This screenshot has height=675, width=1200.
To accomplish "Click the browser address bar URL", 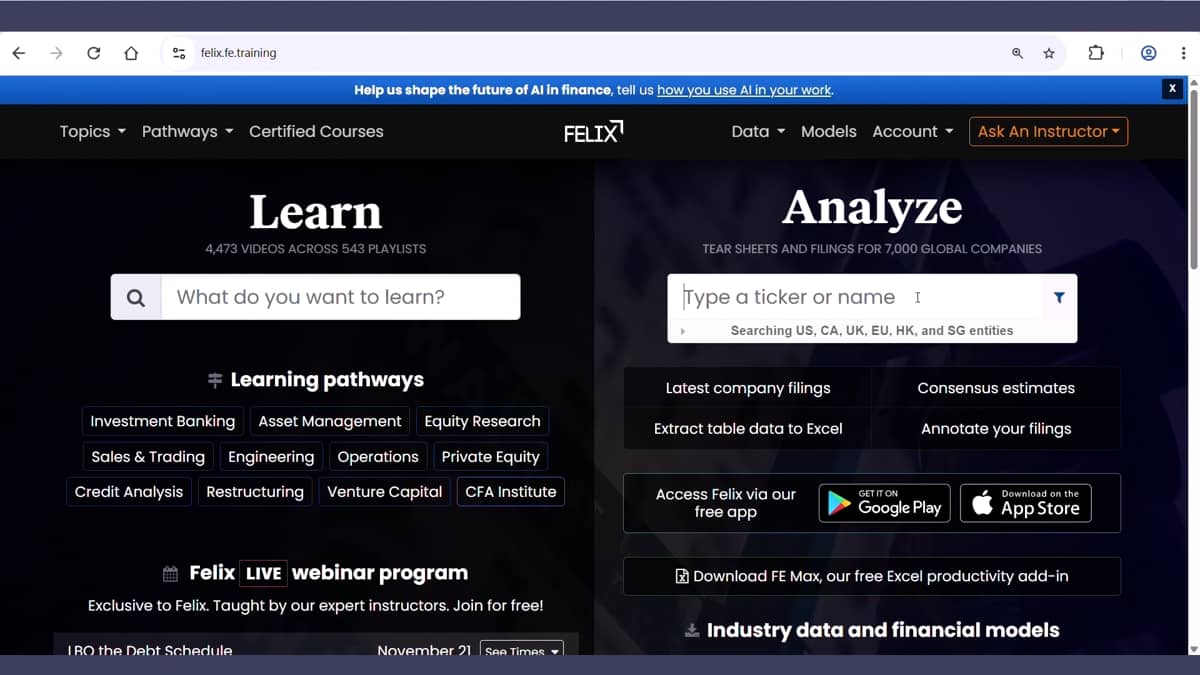I will pos(238,53).
